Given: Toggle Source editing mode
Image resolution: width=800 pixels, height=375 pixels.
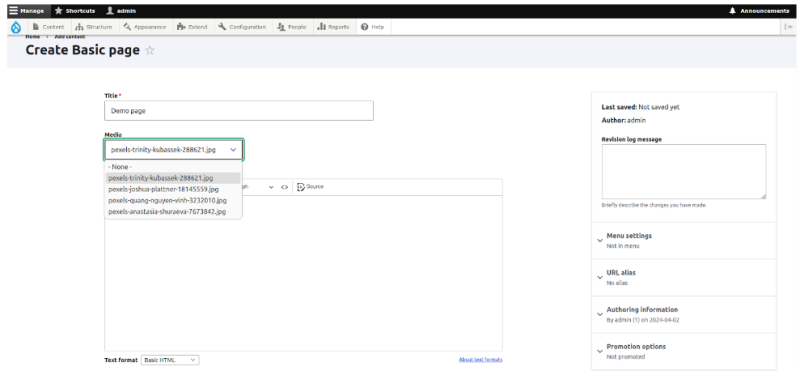Looking at the screenshot, I should coord(310,187).
